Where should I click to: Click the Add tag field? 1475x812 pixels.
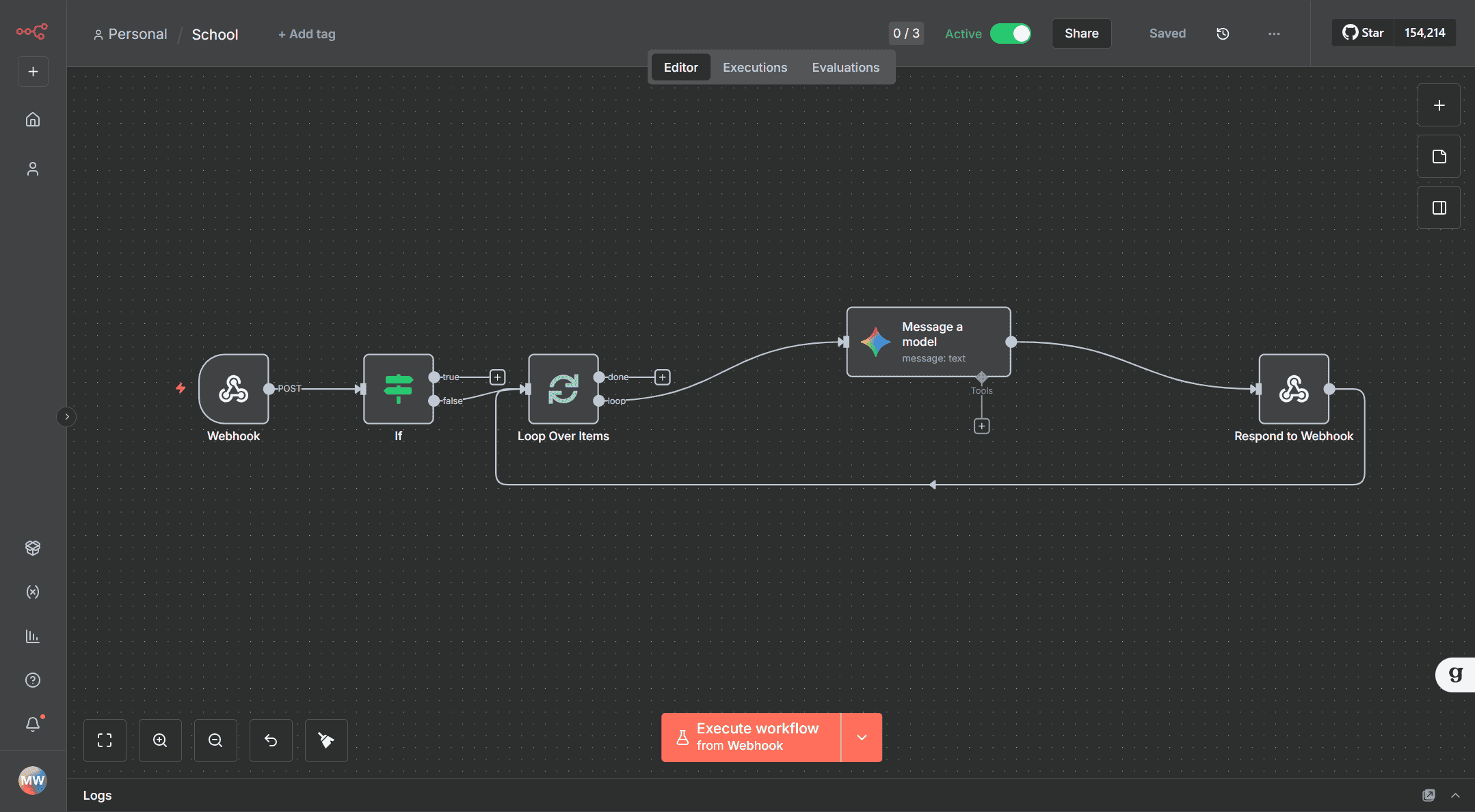[x=307, y=34]
